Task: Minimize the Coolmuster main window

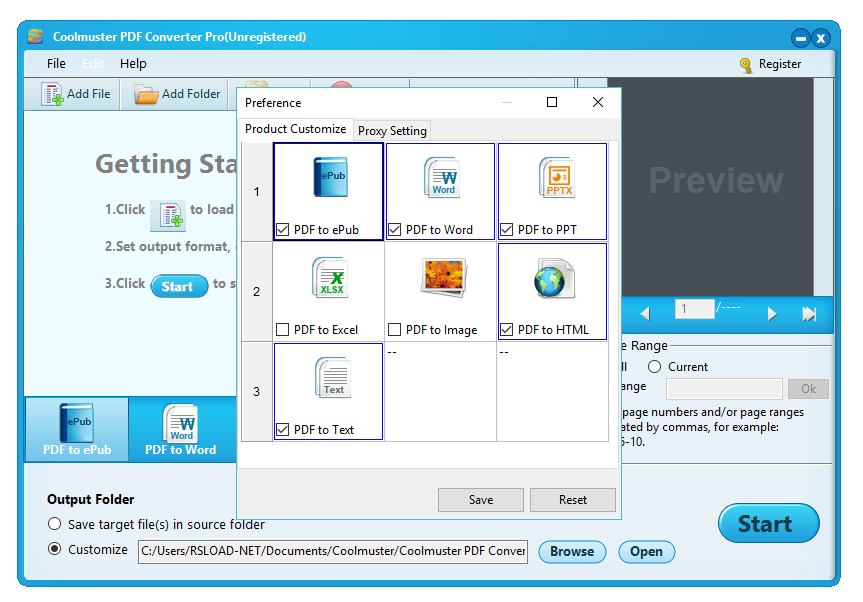Action: point(801,39)
